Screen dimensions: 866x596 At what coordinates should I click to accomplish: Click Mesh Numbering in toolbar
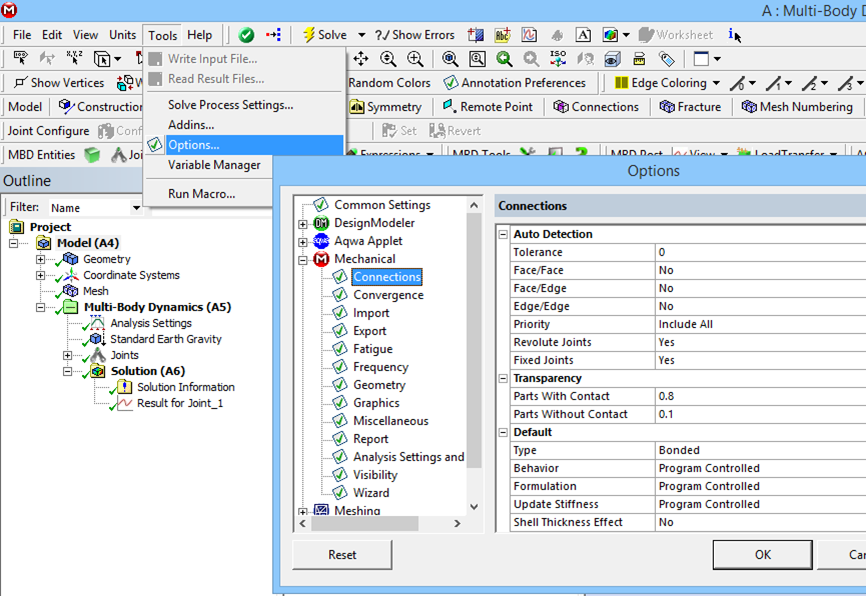coord(797,107)
